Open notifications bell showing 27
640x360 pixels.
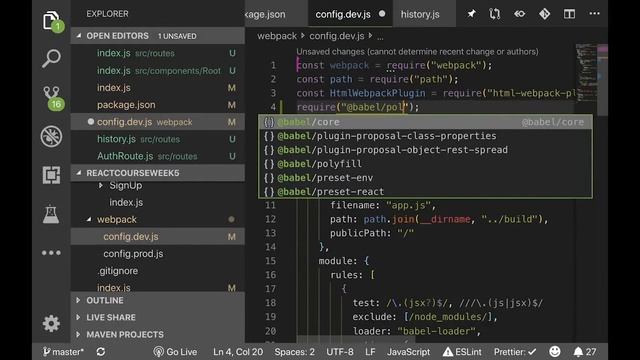coord(585,351)
